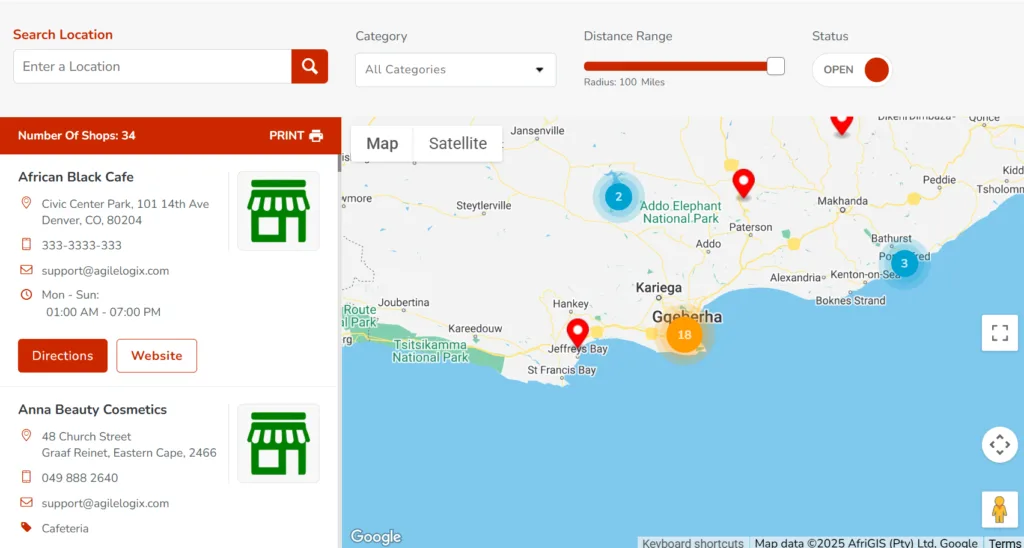This screenshot has height=548, width=1024.
Task: Click the African Black Cafe store thumbnail
Action: [278, 211]
